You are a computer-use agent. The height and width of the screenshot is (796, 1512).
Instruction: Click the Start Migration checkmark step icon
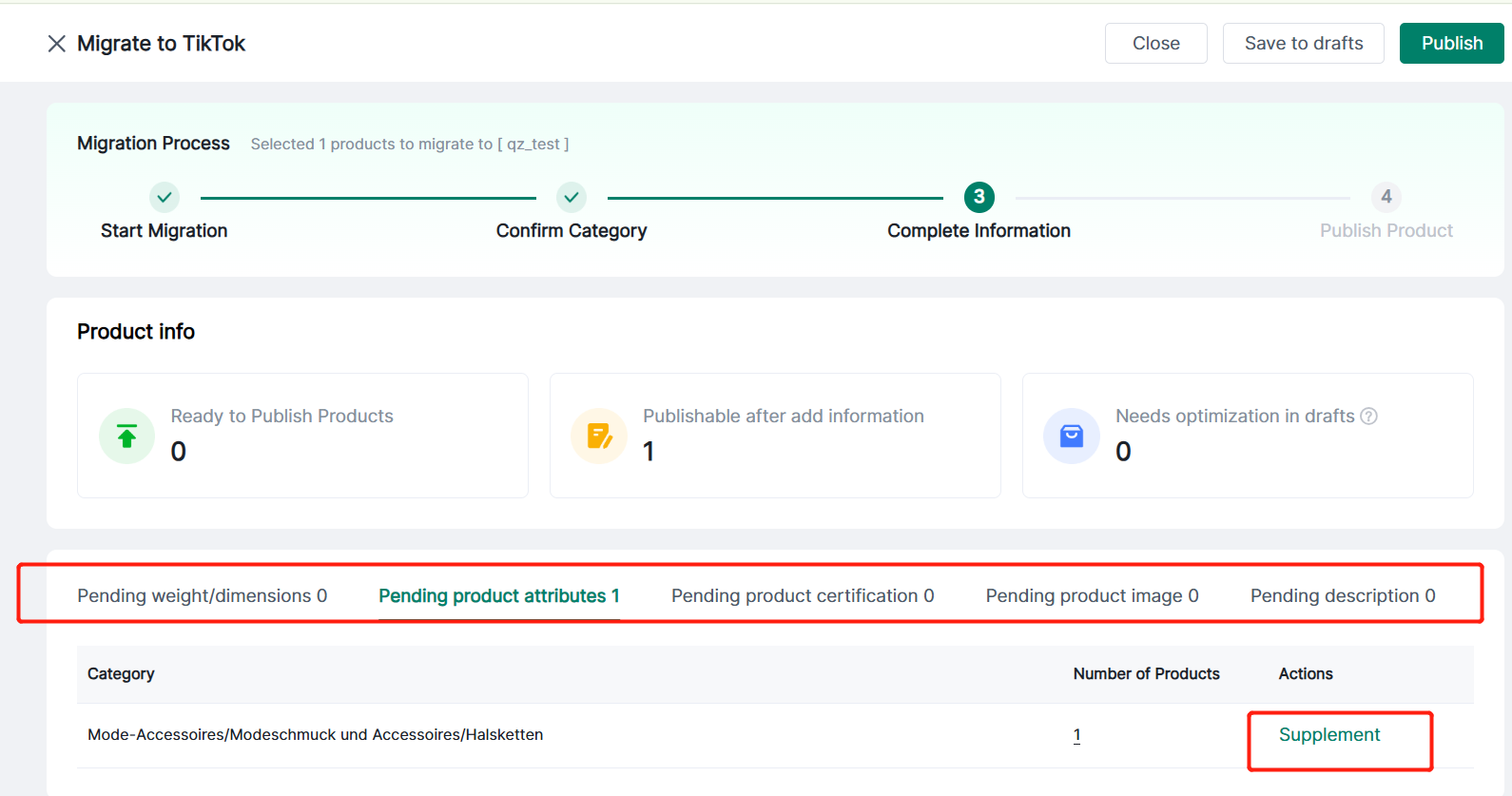tap(165, 197)
